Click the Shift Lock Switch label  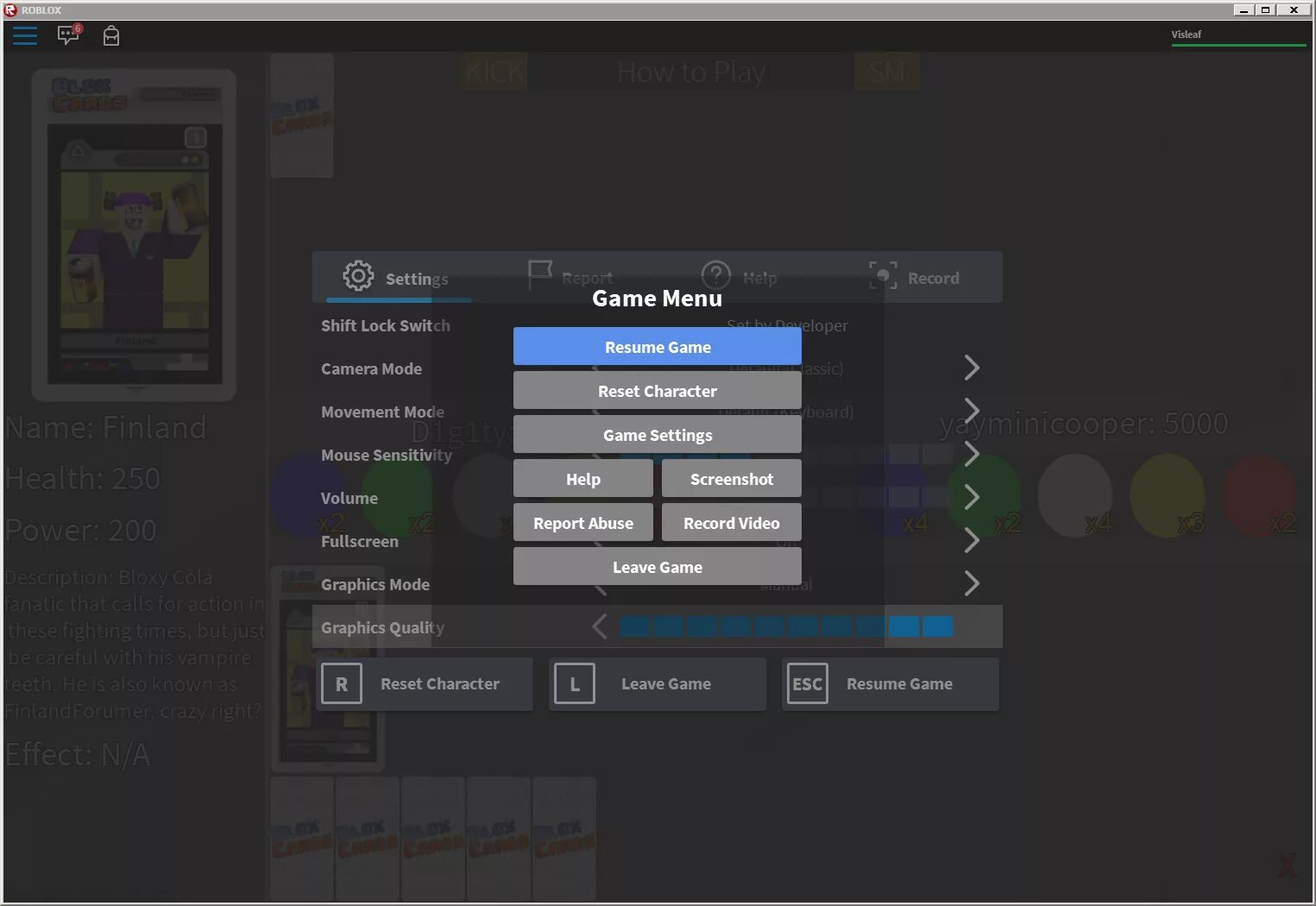click(x=385, y=325)
